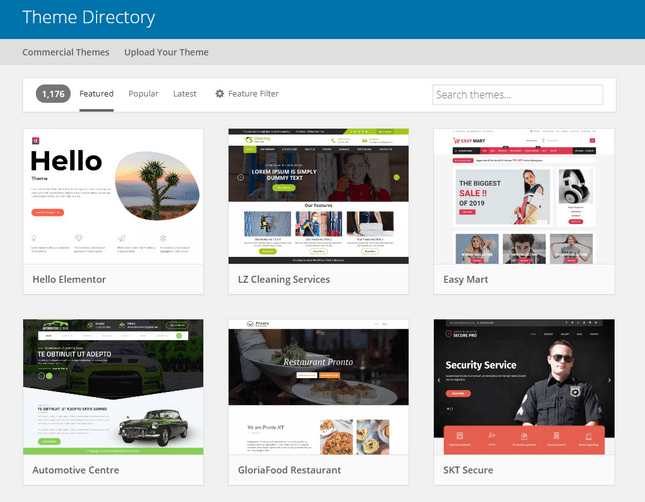Click left slider arrow in LZ Cleaning preview
This screenshot has width=645, height=502.
tap(240, 177)
